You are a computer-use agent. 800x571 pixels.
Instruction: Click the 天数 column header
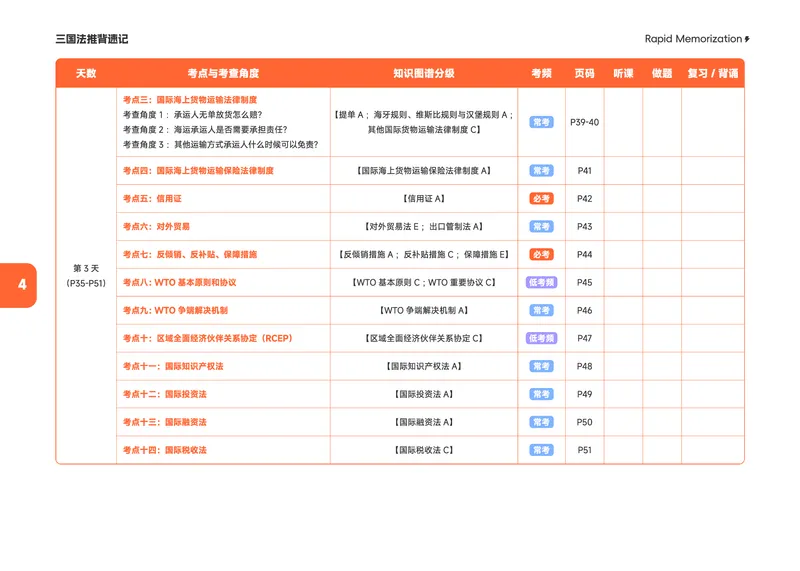tap(86, 73)
